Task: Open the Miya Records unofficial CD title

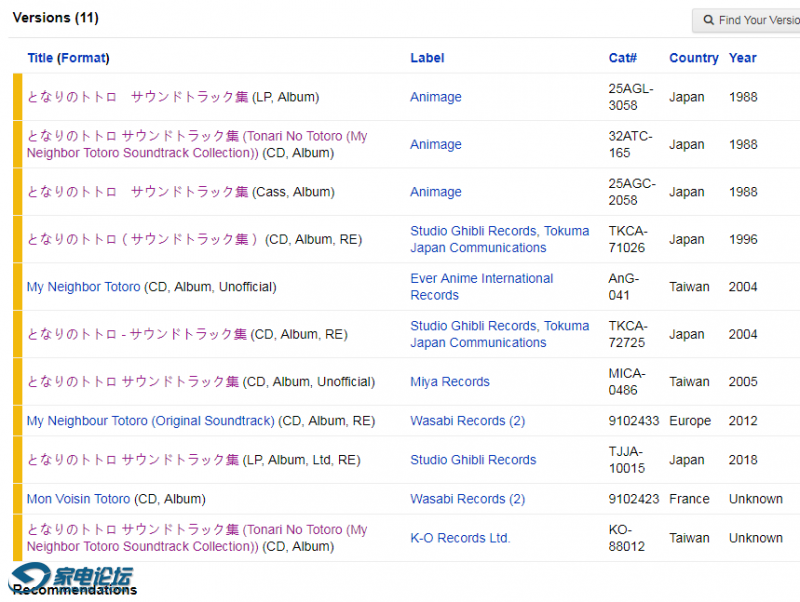Action: [x=133, y=382]
